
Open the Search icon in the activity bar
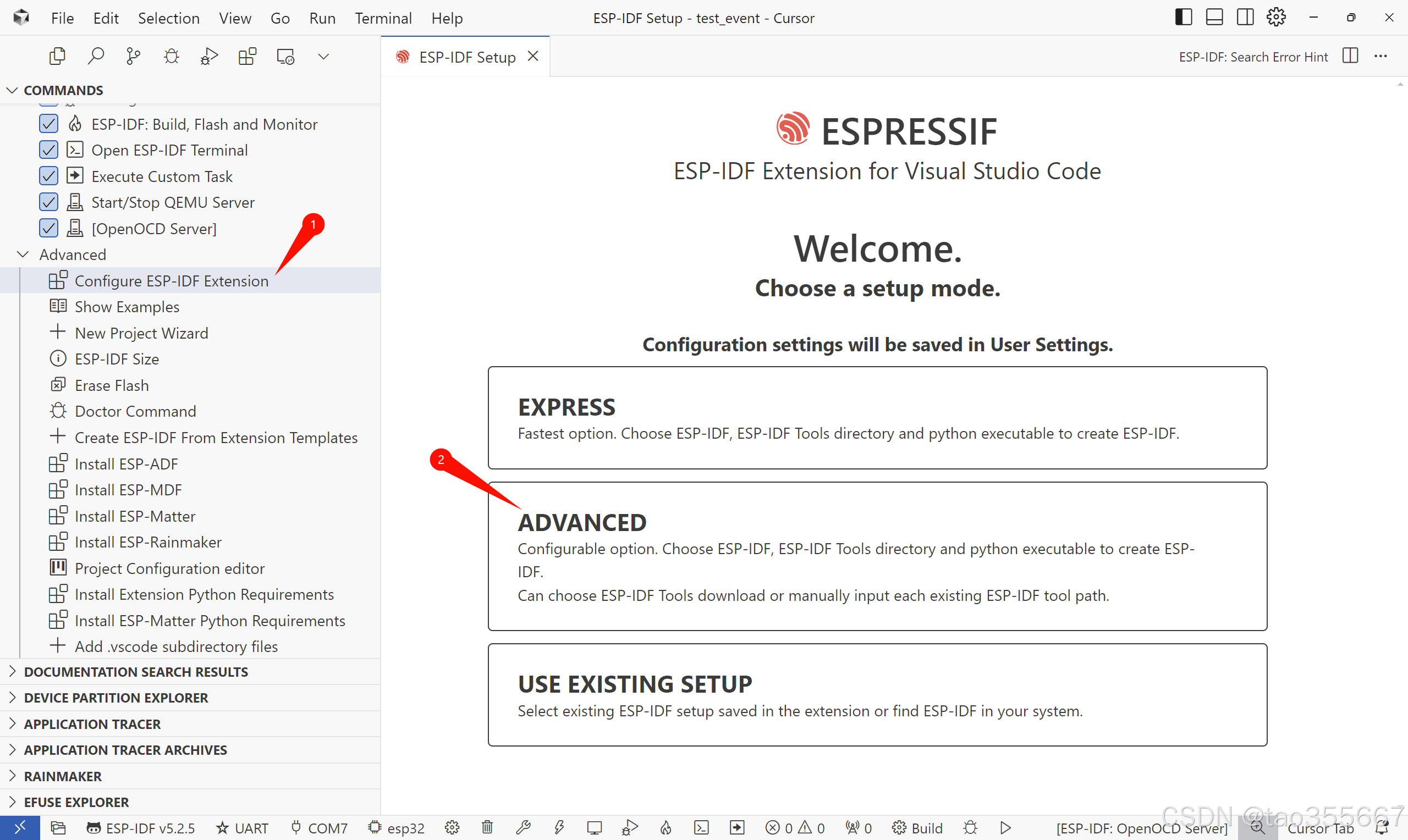[x=96, y=56]
